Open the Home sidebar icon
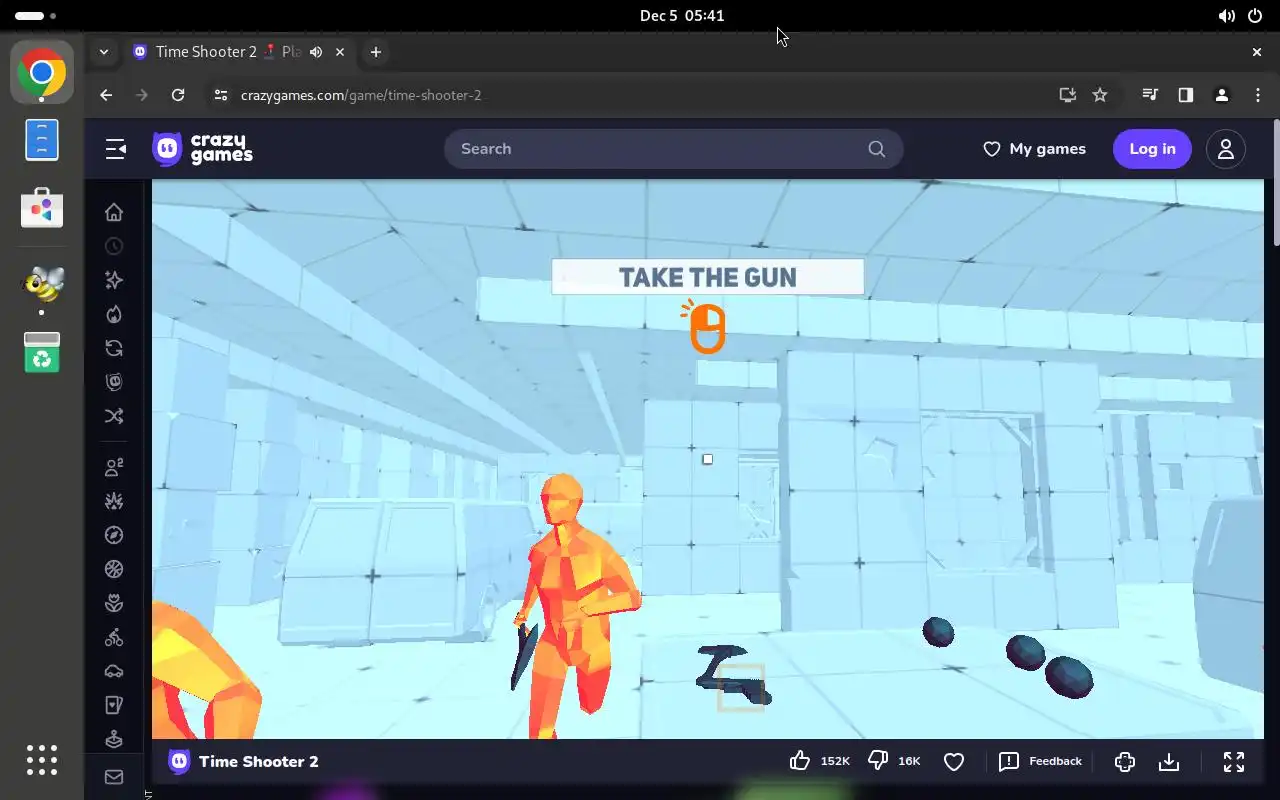Viewport: 1280px width, 800px height. point(114,212)
